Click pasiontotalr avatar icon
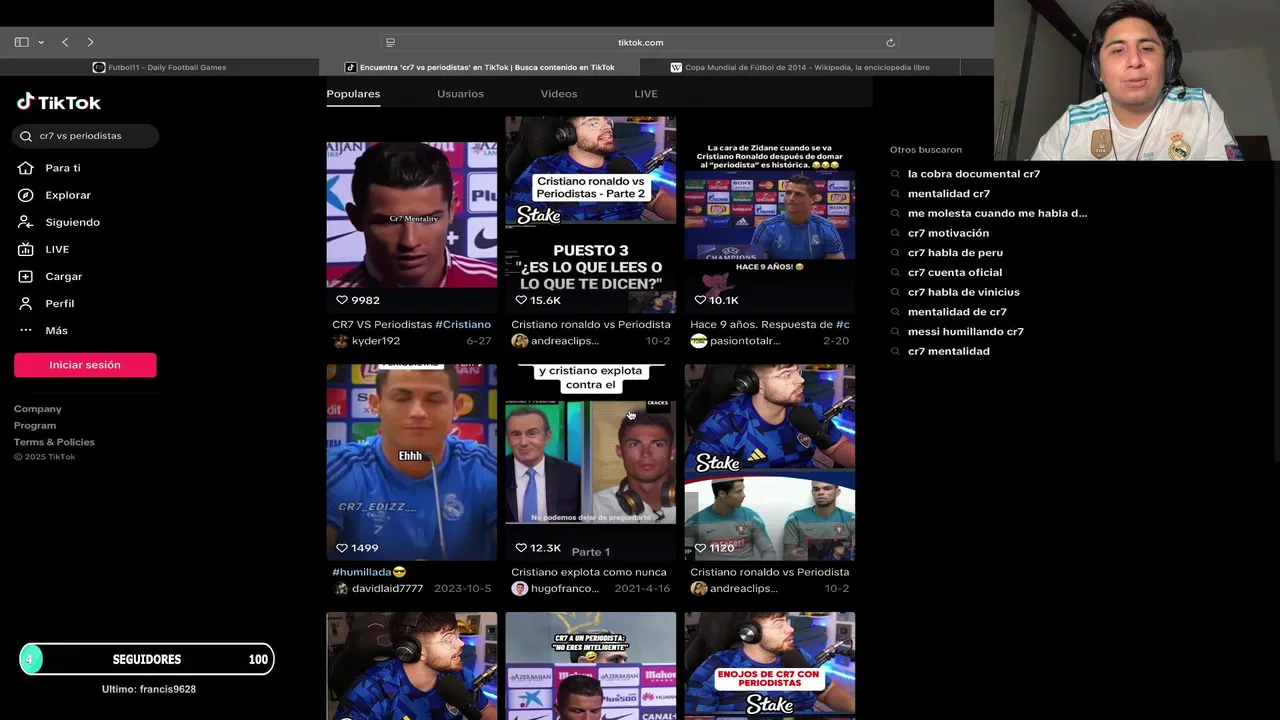 click(x=698, y=341)
